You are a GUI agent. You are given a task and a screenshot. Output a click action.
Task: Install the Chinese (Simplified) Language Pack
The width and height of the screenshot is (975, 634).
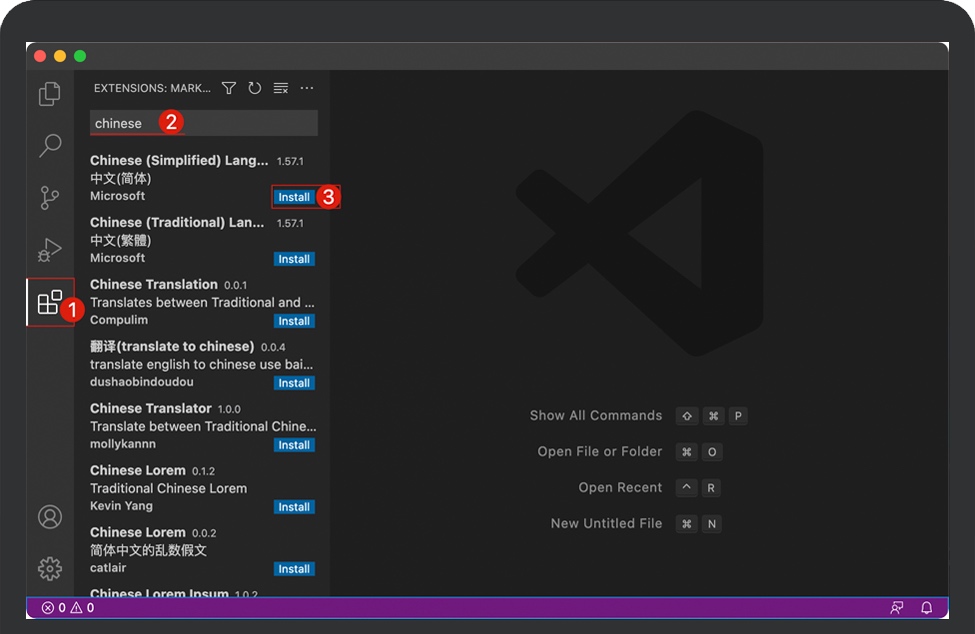click(x=293, y=196)
